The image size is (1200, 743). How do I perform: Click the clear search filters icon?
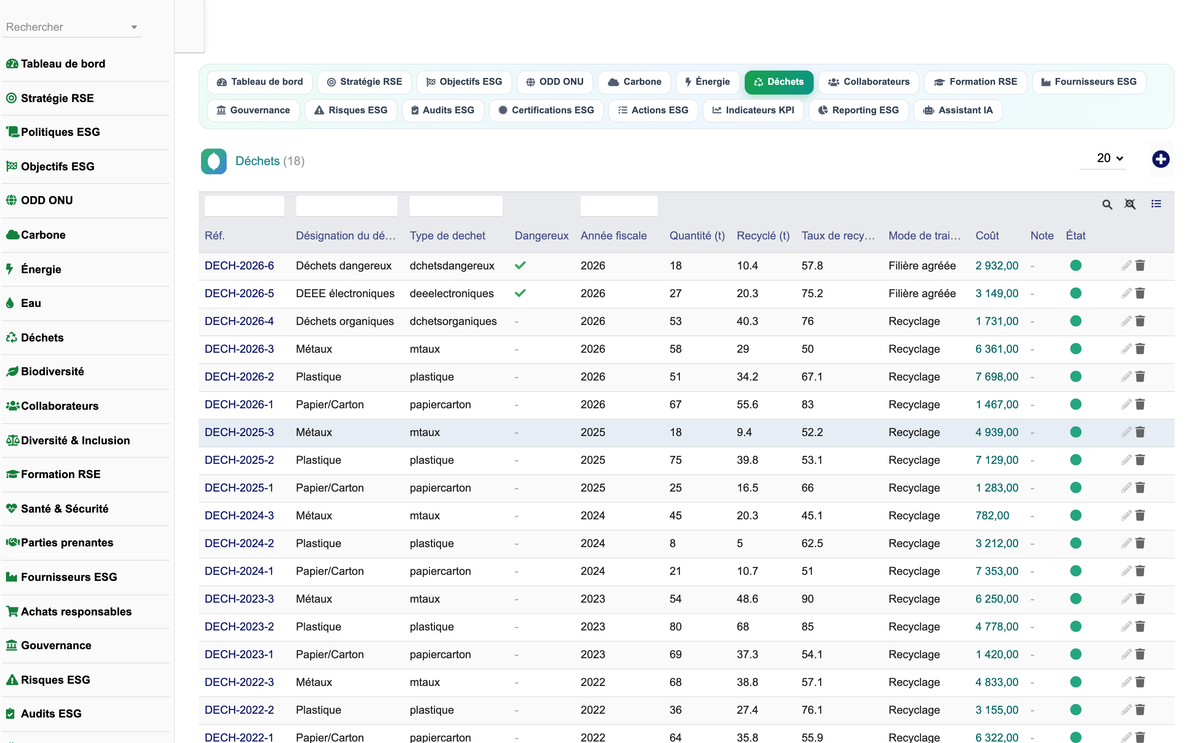[1130, 204]
